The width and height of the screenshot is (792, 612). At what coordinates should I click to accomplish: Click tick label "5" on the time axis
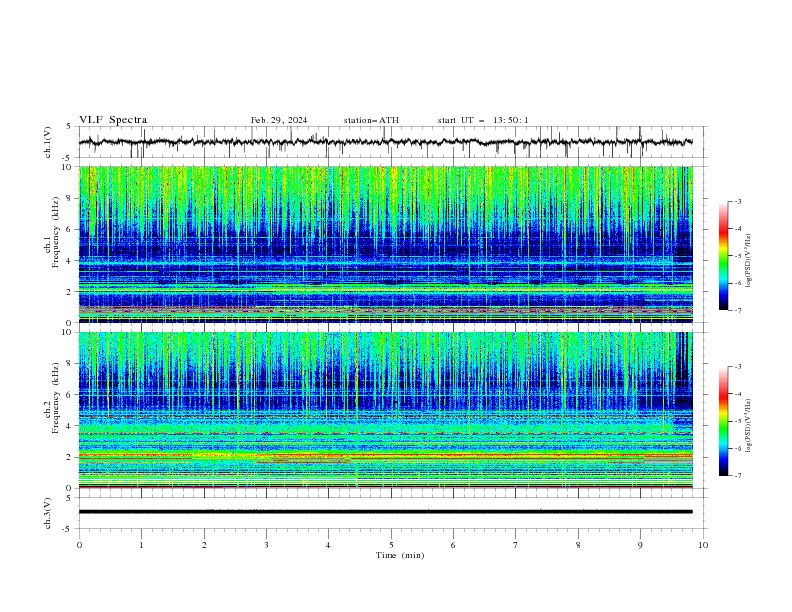pyautogui.click(x=391, y=545)
